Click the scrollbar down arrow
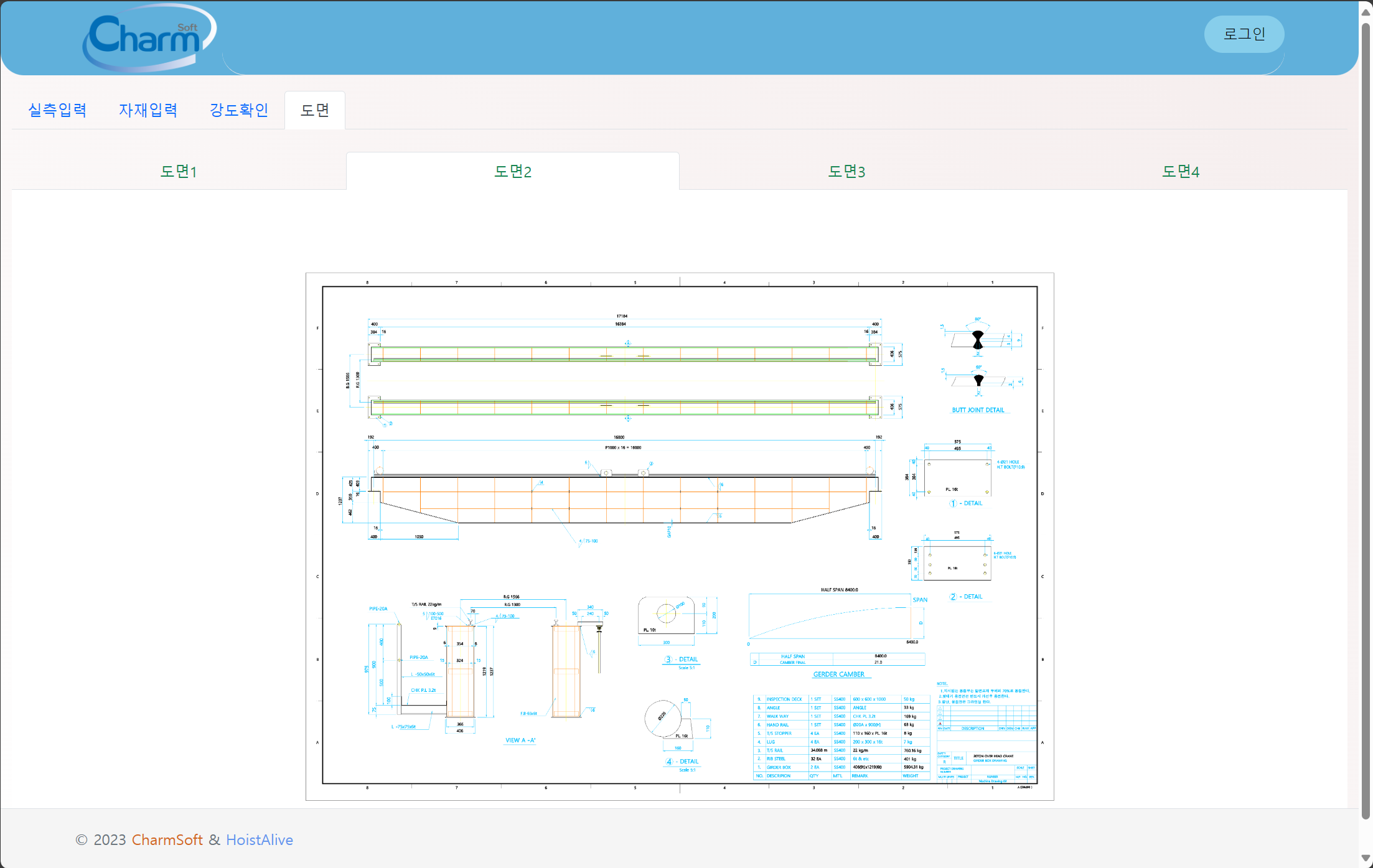This screenshot has height=868, width=1373. (x=1366, y=859)
